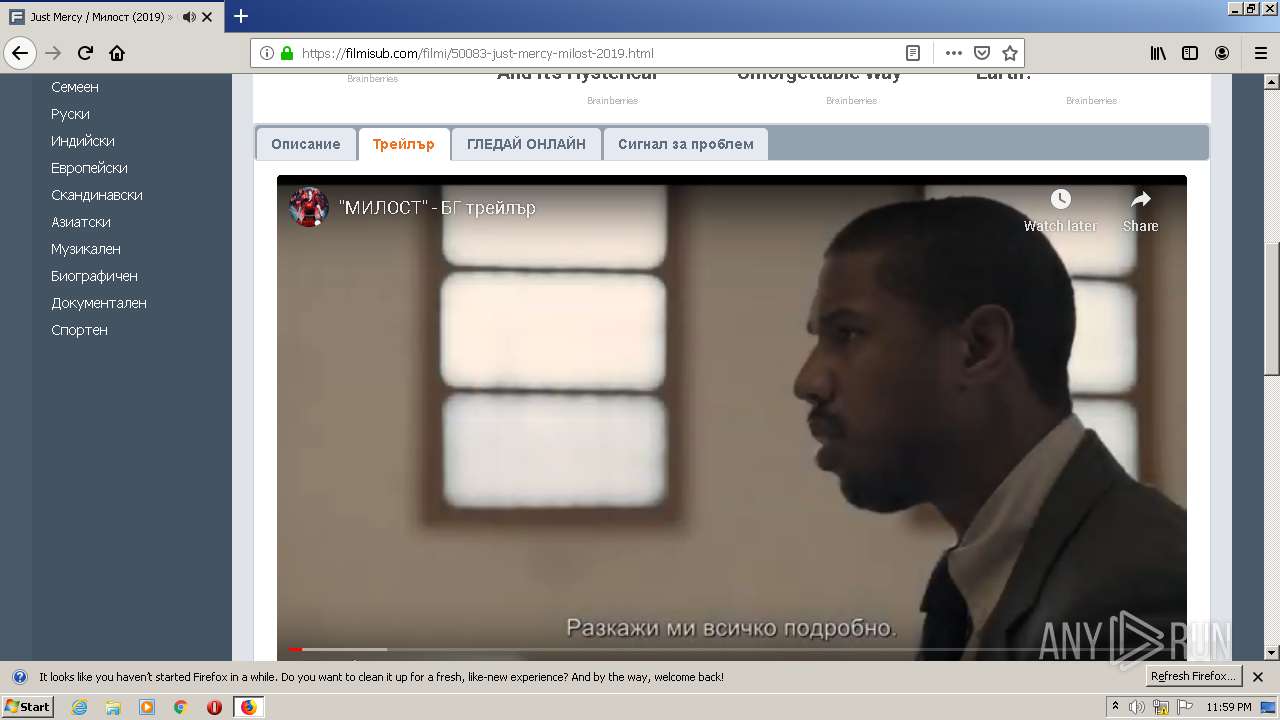Open Firefox account menu
The width and height of the screenshot is (1280, 720).
click(x=1222, y=53)
